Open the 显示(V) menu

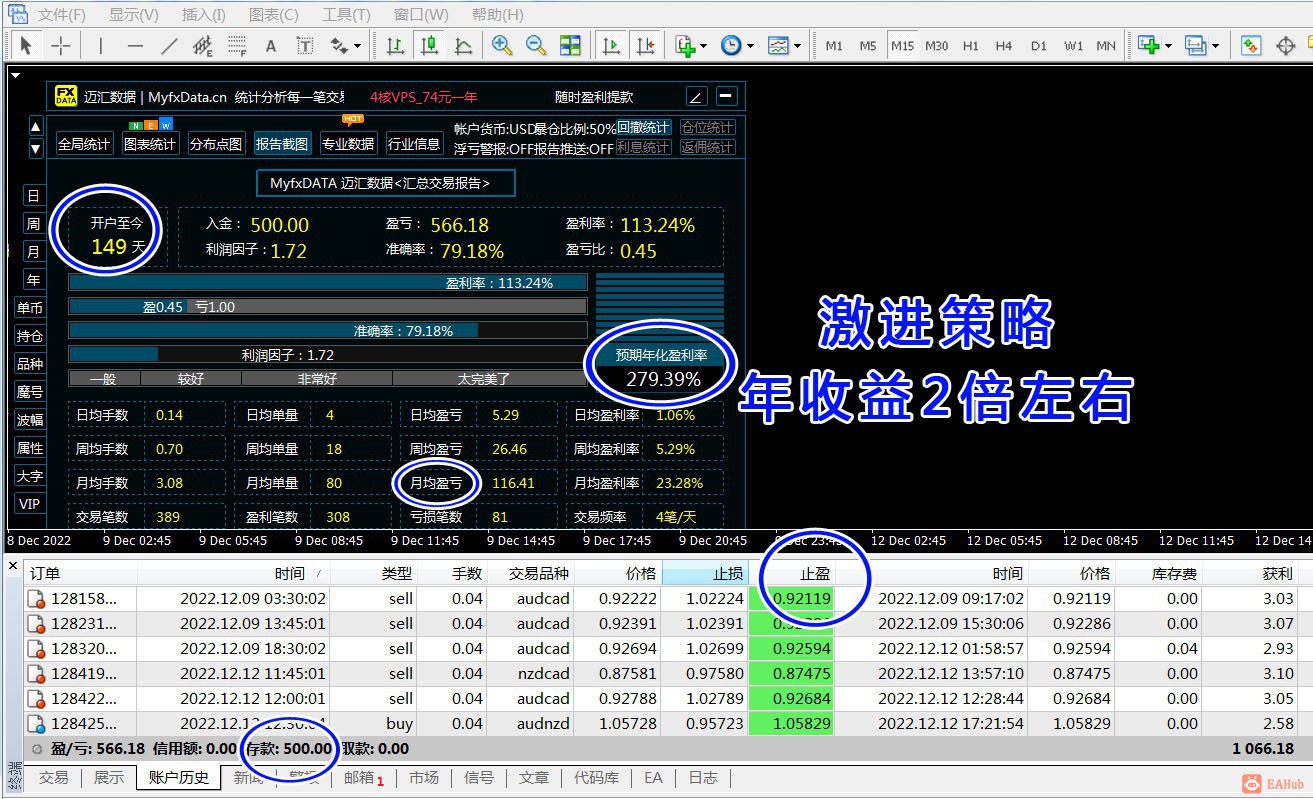click(134, 15)
